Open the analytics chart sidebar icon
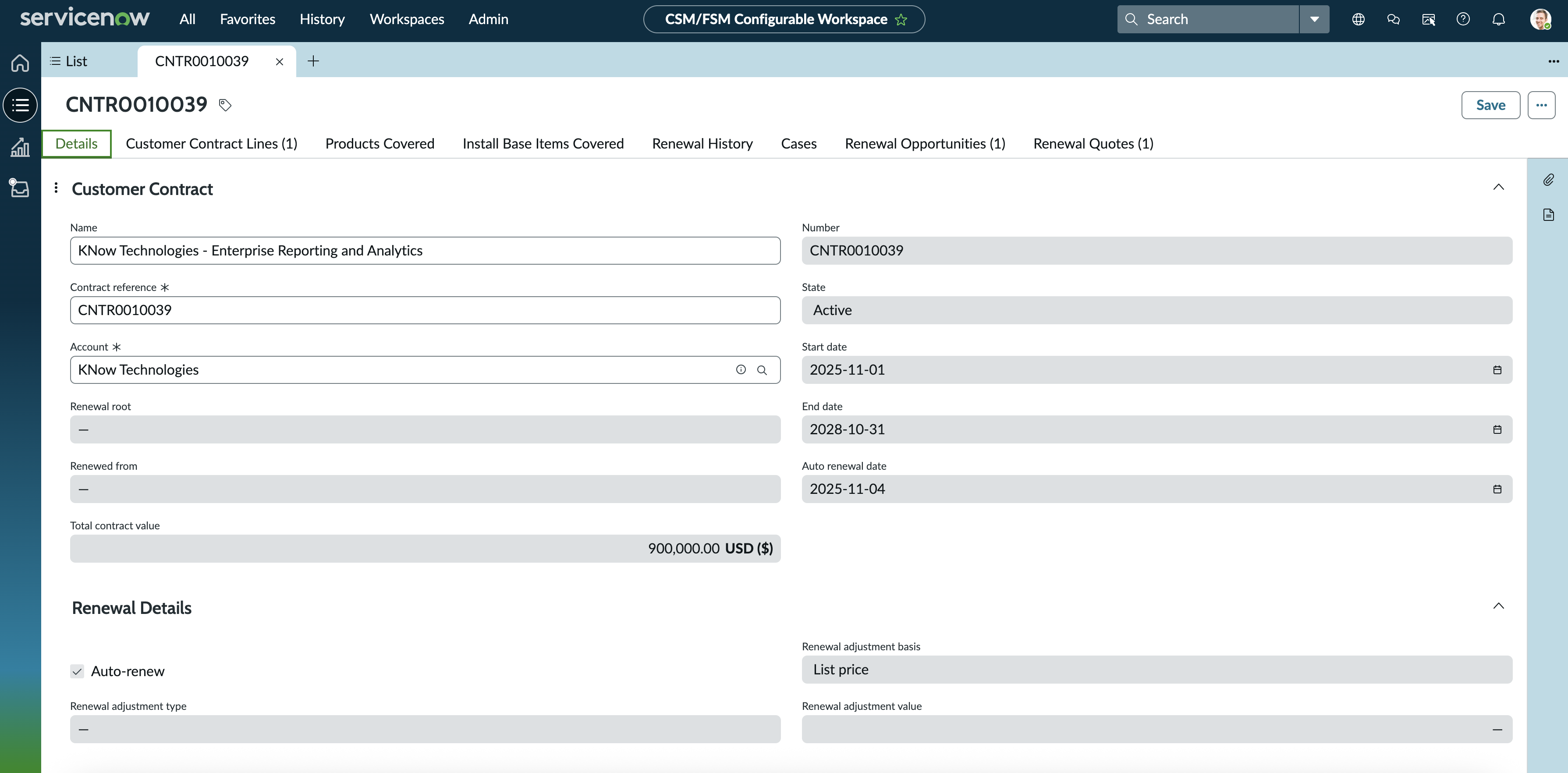This screenshot has width=1568, height=773. click(x=20, y=147)
